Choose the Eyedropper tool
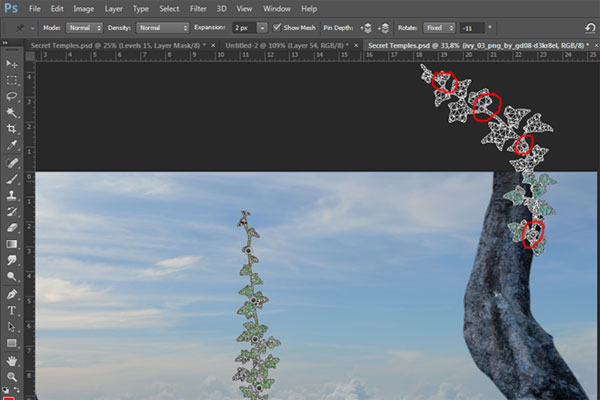Viewport: 600px width, 400px height. (x=12, y=145)
